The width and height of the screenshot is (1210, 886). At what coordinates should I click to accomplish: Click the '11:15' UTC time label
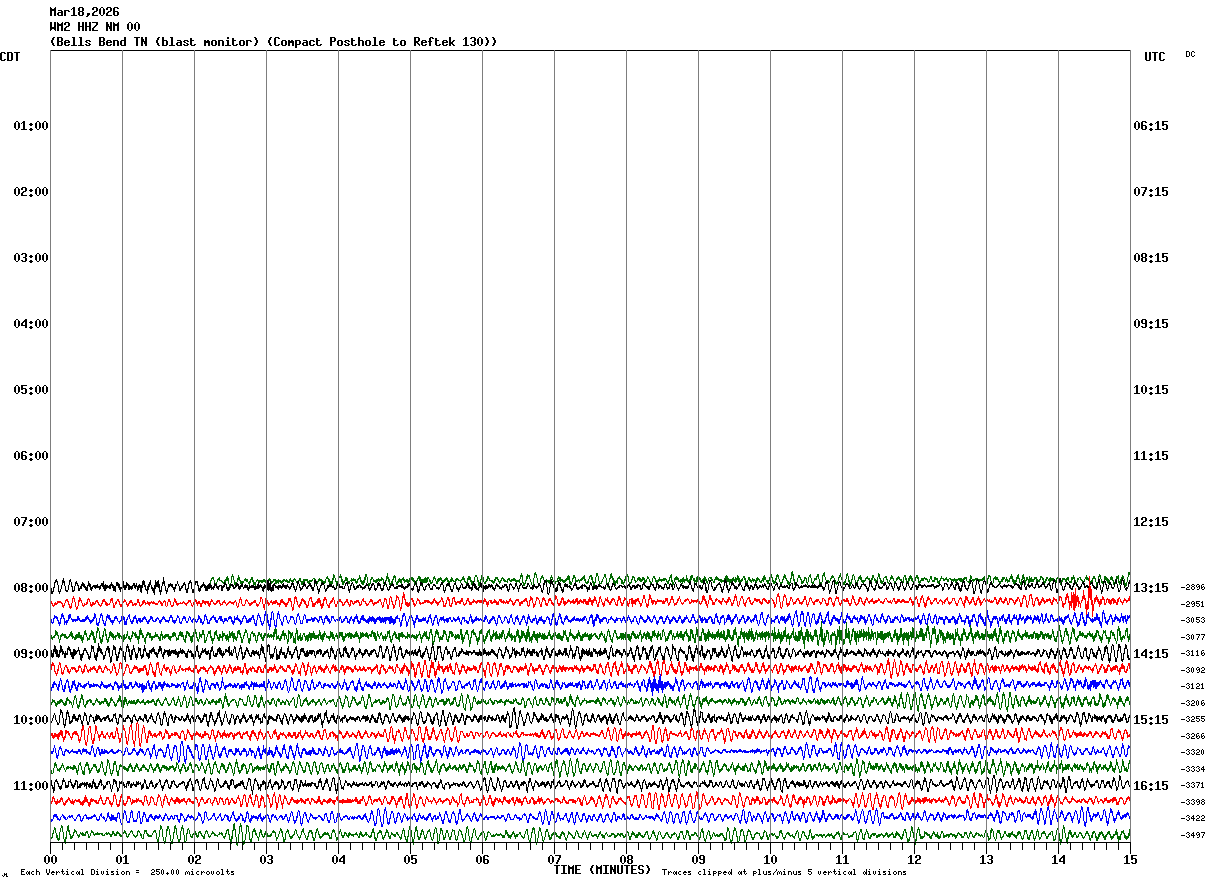[x=1150, y=456]
